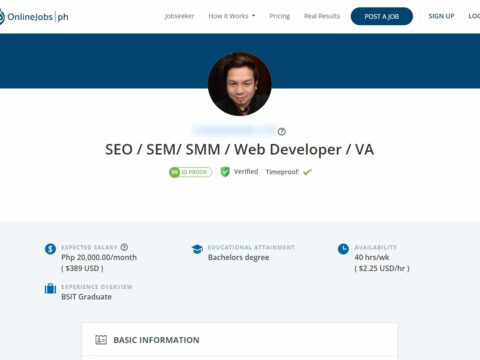Image resolution: width=480 pixels, height=360 pixels.
Task: Click the Post a Job button
Action: 382,16
